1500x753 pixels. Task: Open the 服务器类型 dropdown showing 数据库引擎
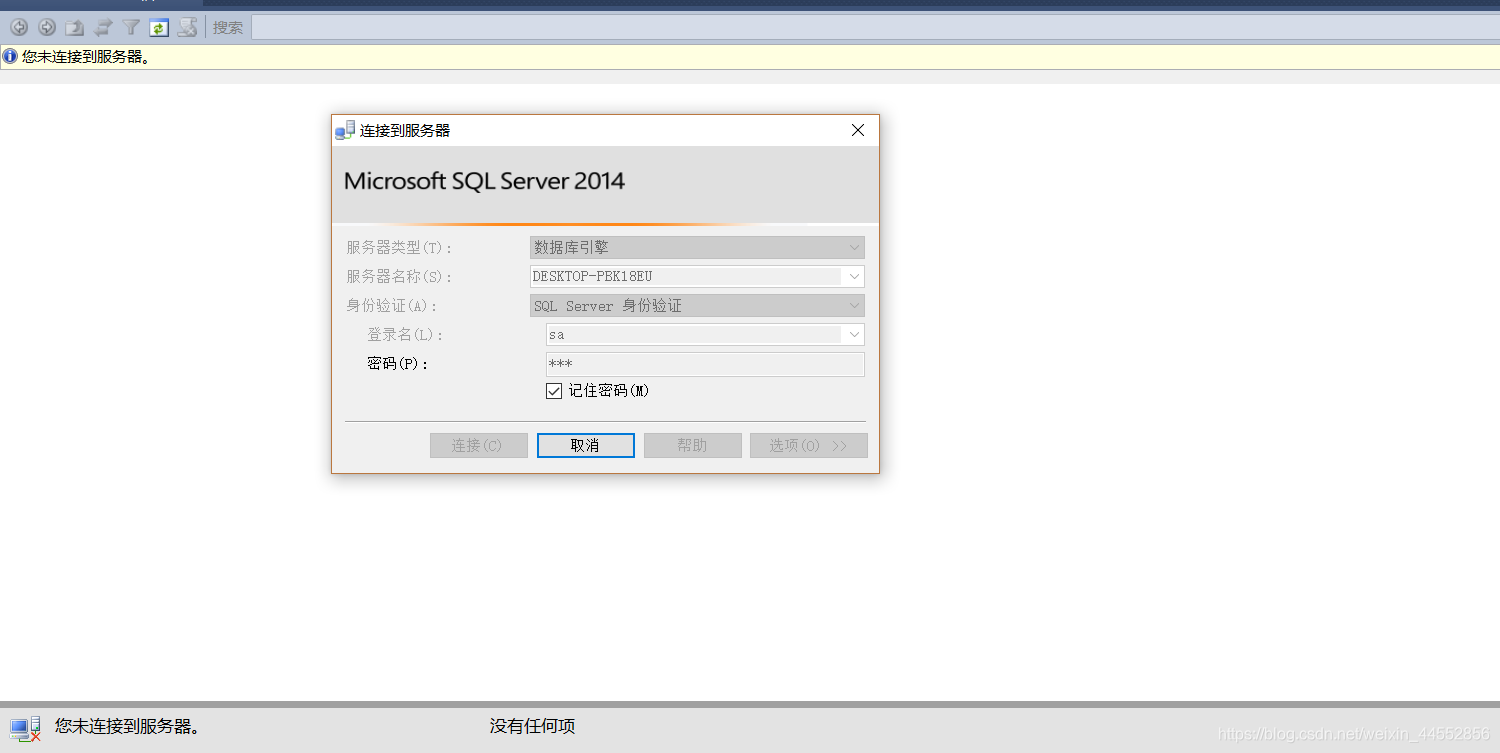697,247
